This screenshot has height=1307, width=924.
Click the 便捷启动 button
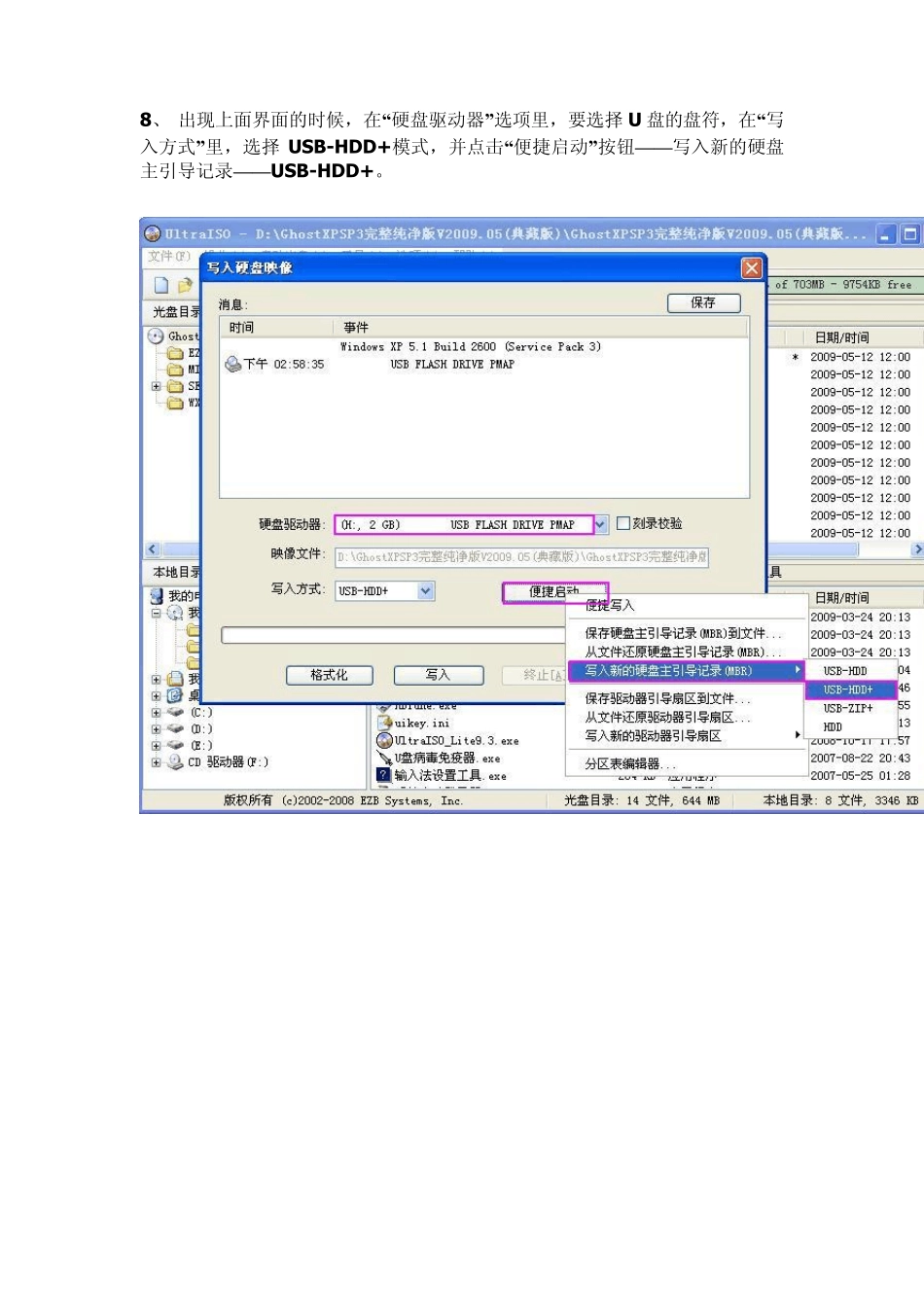tap(554, 592)
